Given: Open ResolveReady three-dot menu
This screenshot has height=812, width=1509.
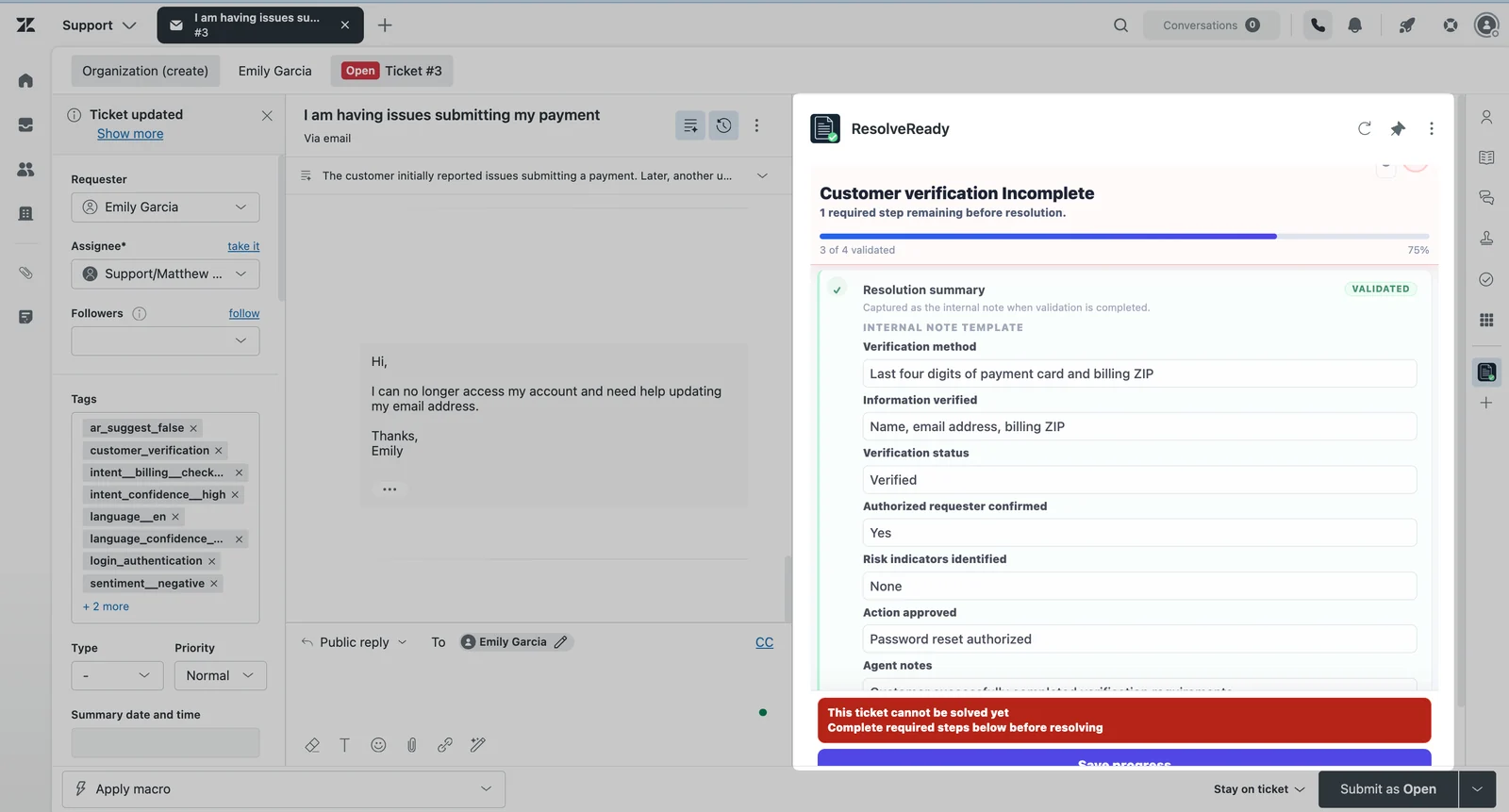Looking at the screenshot, I should click(1431, 128).
